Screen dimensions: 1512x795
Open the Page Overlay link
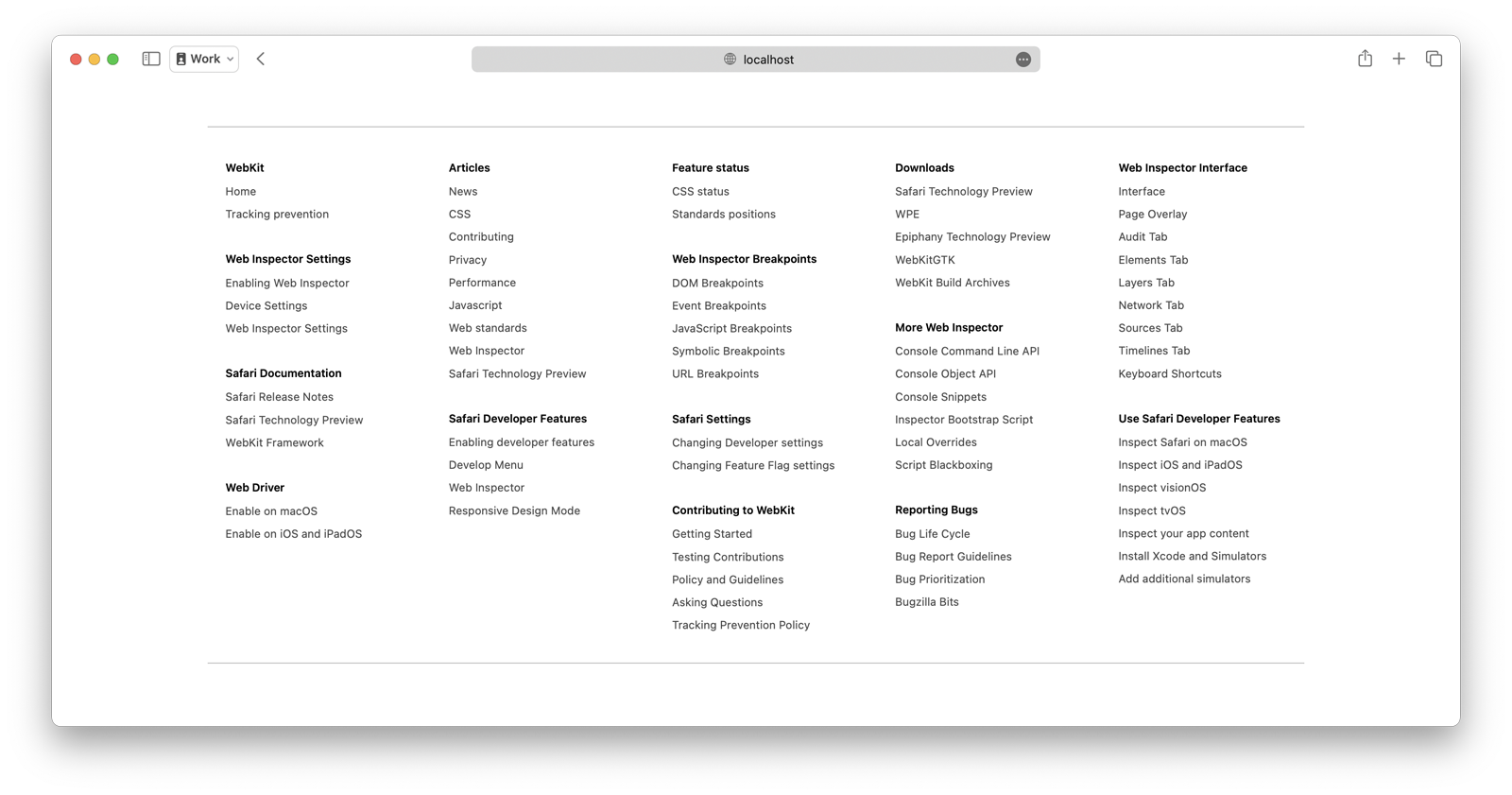[x=1153, y=215]
